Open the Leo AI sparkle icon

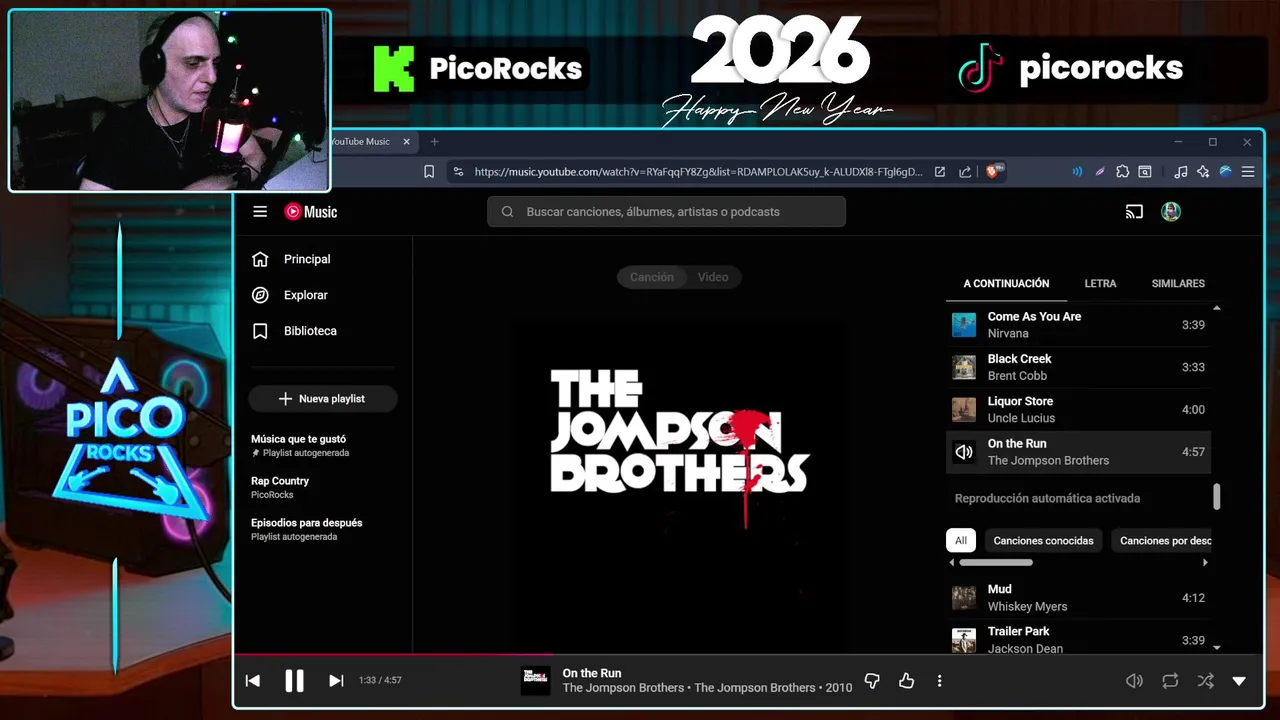click(x=1203, y=172)
